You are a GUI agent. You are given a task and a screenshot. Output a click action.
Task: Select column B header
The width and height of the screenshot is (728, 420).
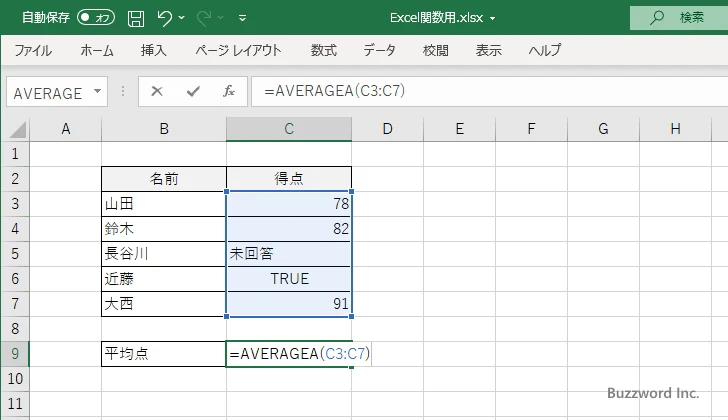click(164, 129)
